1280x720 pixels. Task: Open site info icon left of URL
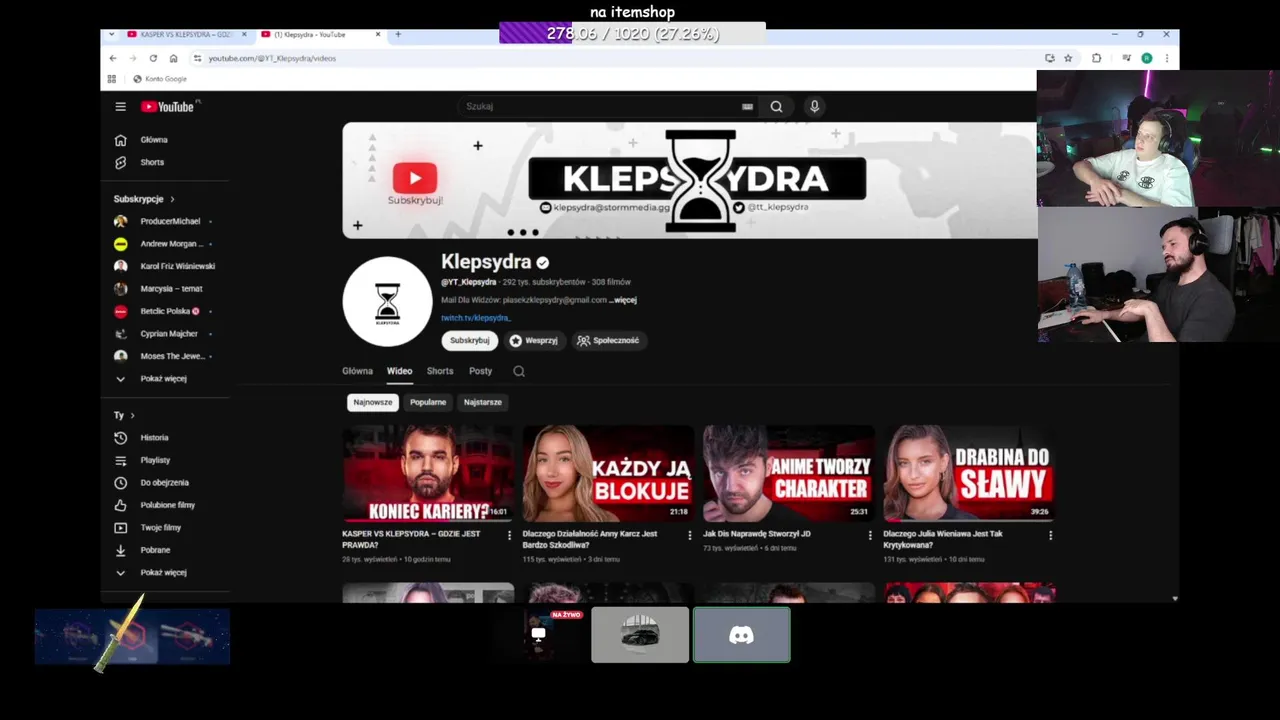(197, 58)
